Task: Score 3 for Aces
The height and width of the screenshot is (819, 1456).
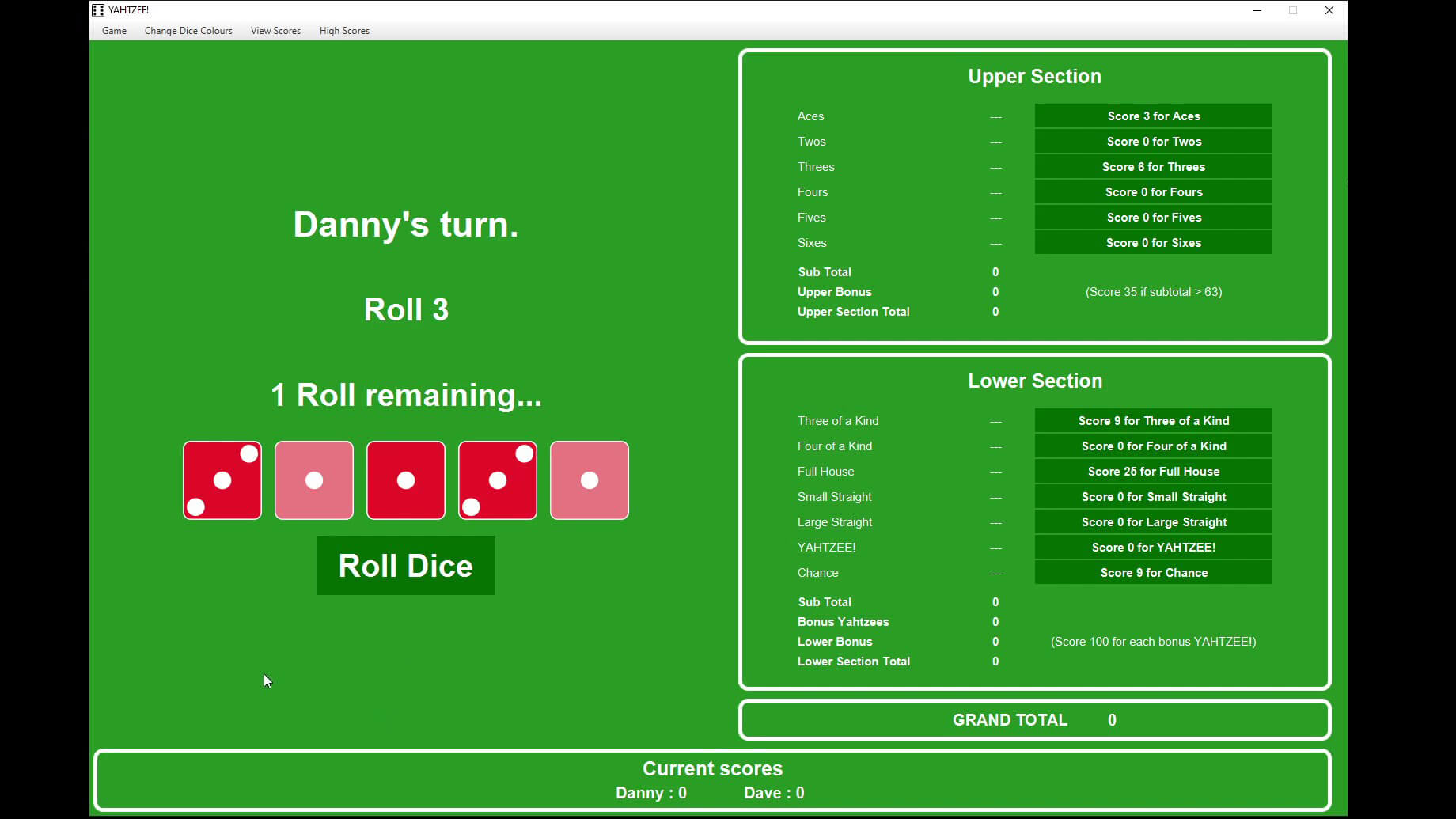Action: pos(1153,116)
